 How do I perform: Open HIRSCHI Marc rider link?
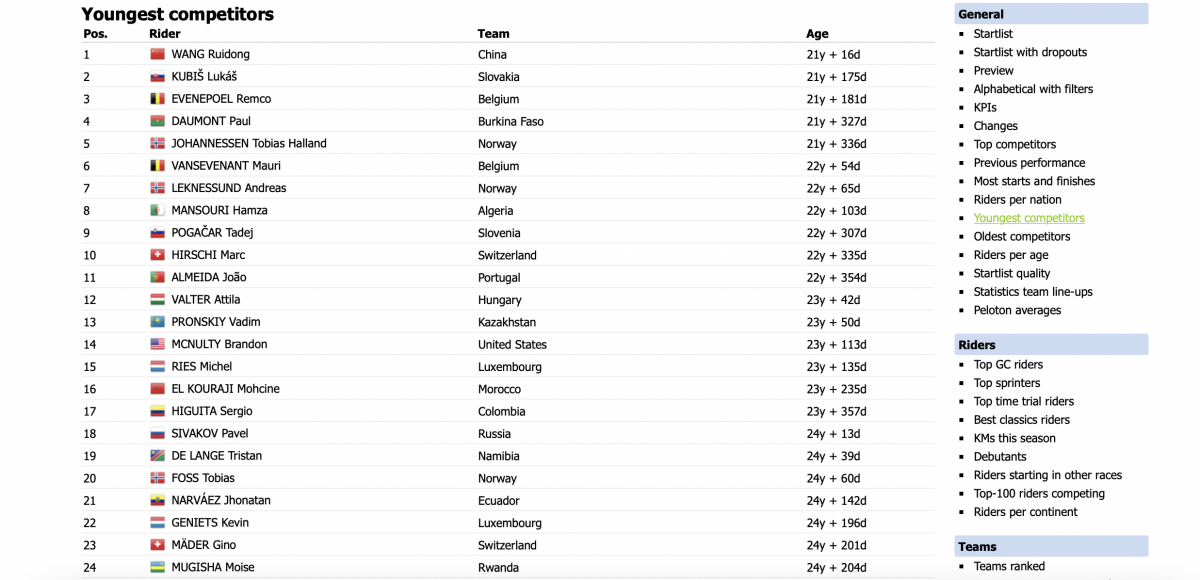(208, 255)
